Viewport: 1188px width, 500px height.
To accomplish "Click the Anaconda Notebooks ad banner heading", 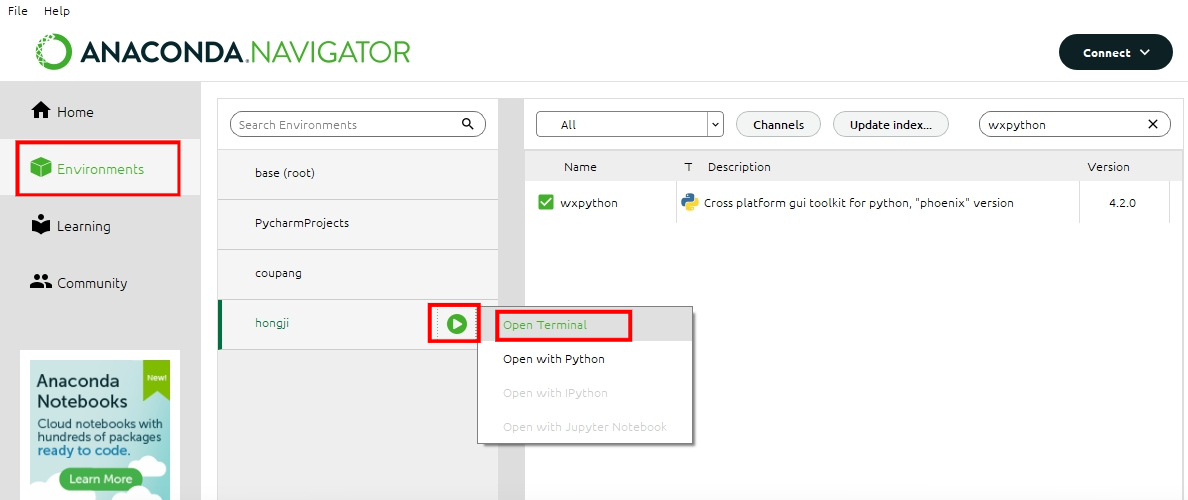I will [x=82, y=390].
